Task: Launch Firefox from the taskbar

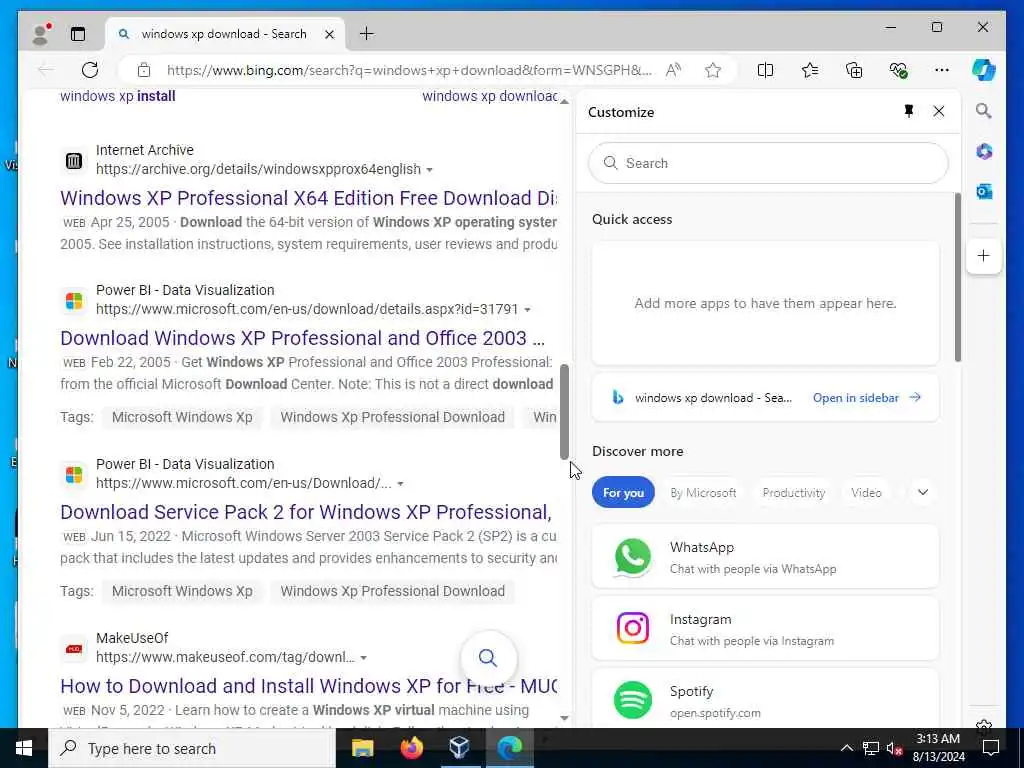Action: click(411, 748)
